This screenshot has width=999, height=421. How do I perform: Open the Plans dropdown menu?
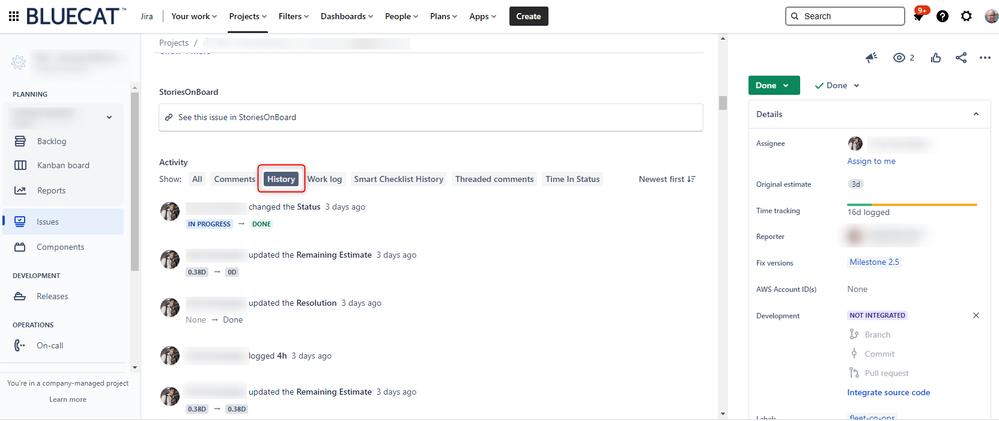[x=443, y=17]
